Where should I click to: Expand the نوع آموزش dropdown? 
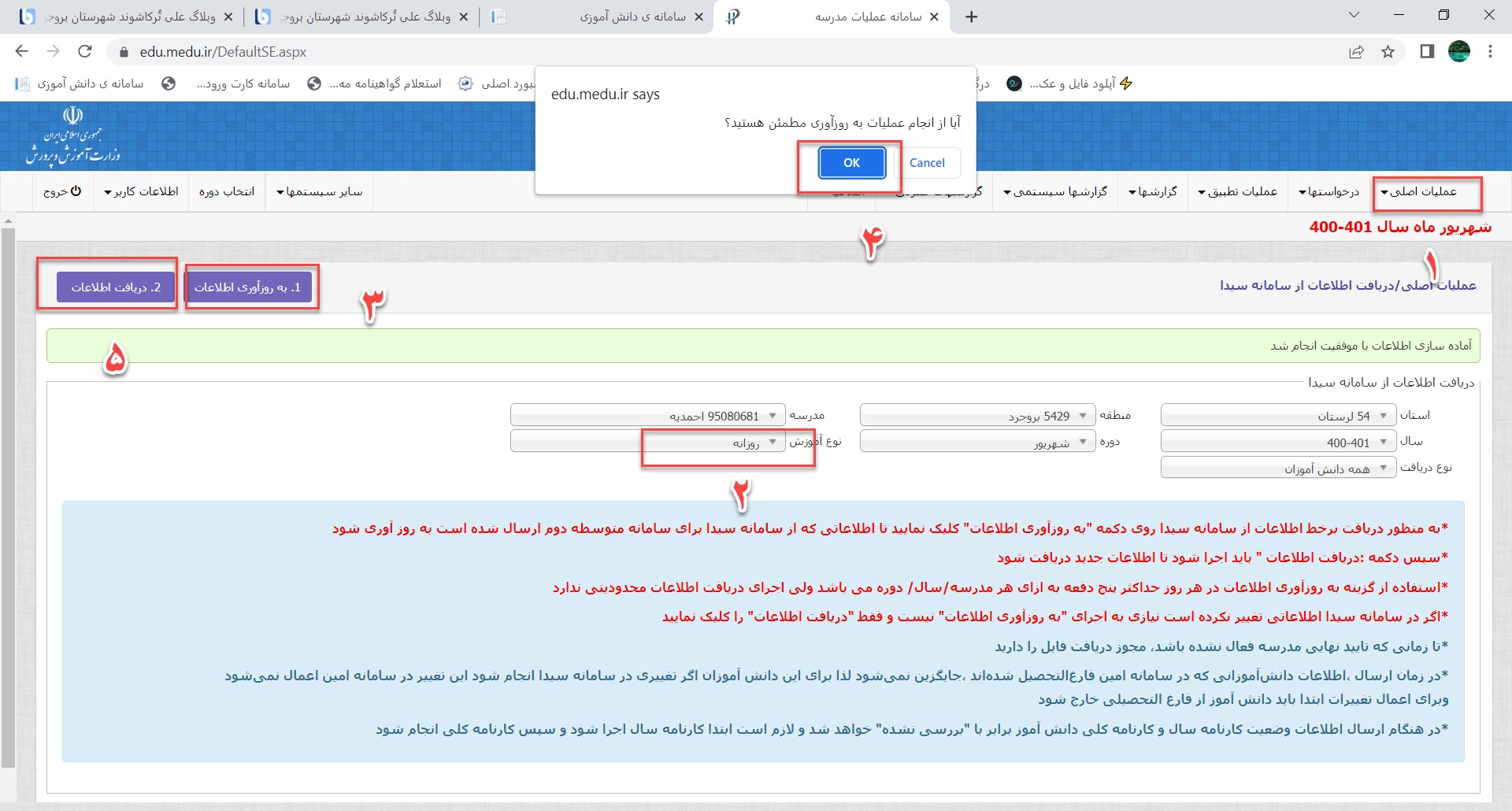pyautogui.click(x=647, y=442)
